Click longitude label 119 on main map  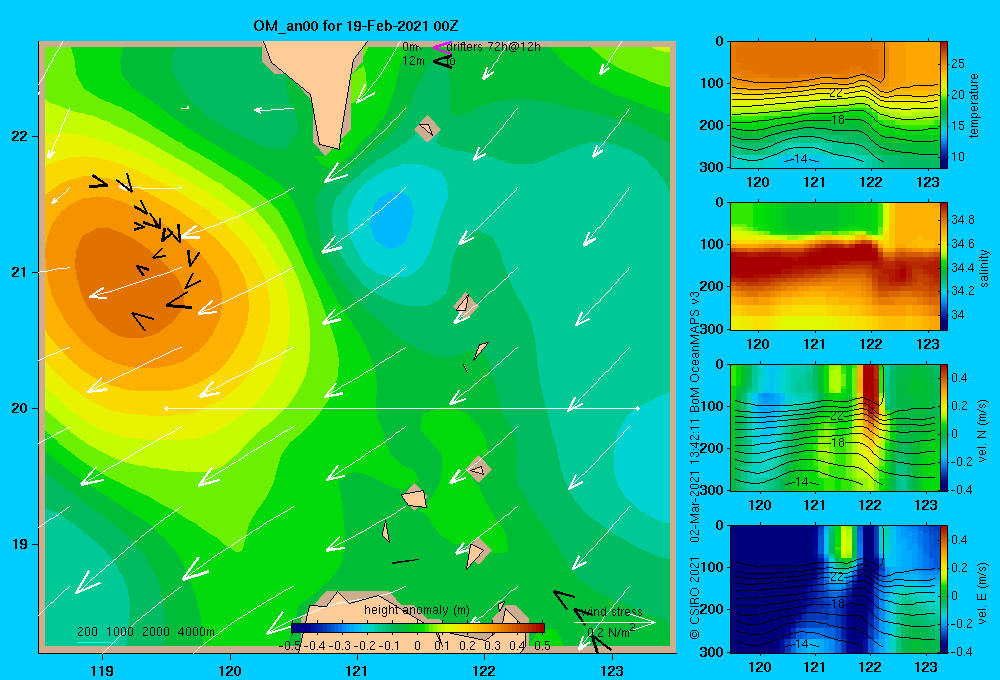tap(102, 670)
